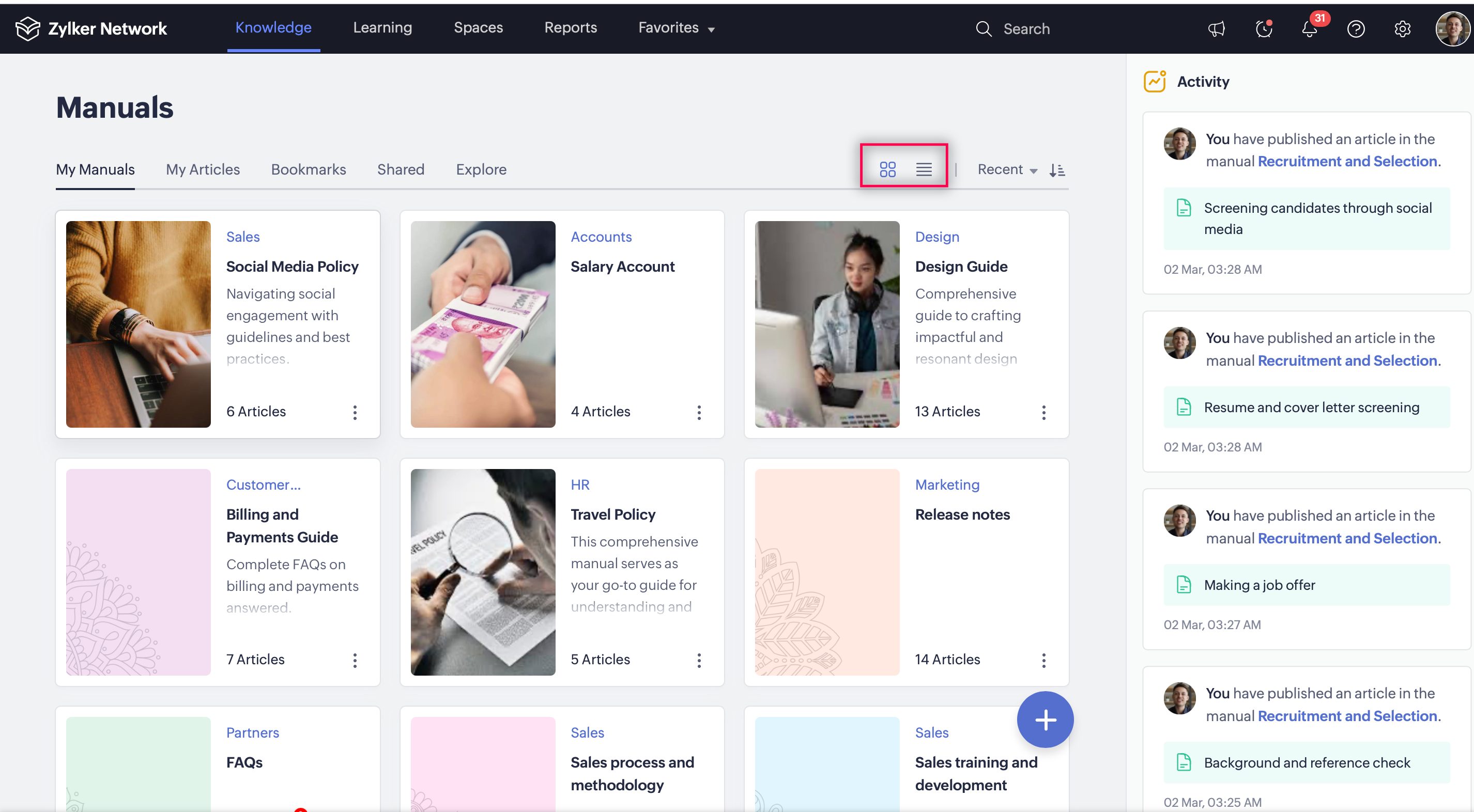Switch to the My Articles tab
This screenshot has width=1474, height=812.
point(203,170)
